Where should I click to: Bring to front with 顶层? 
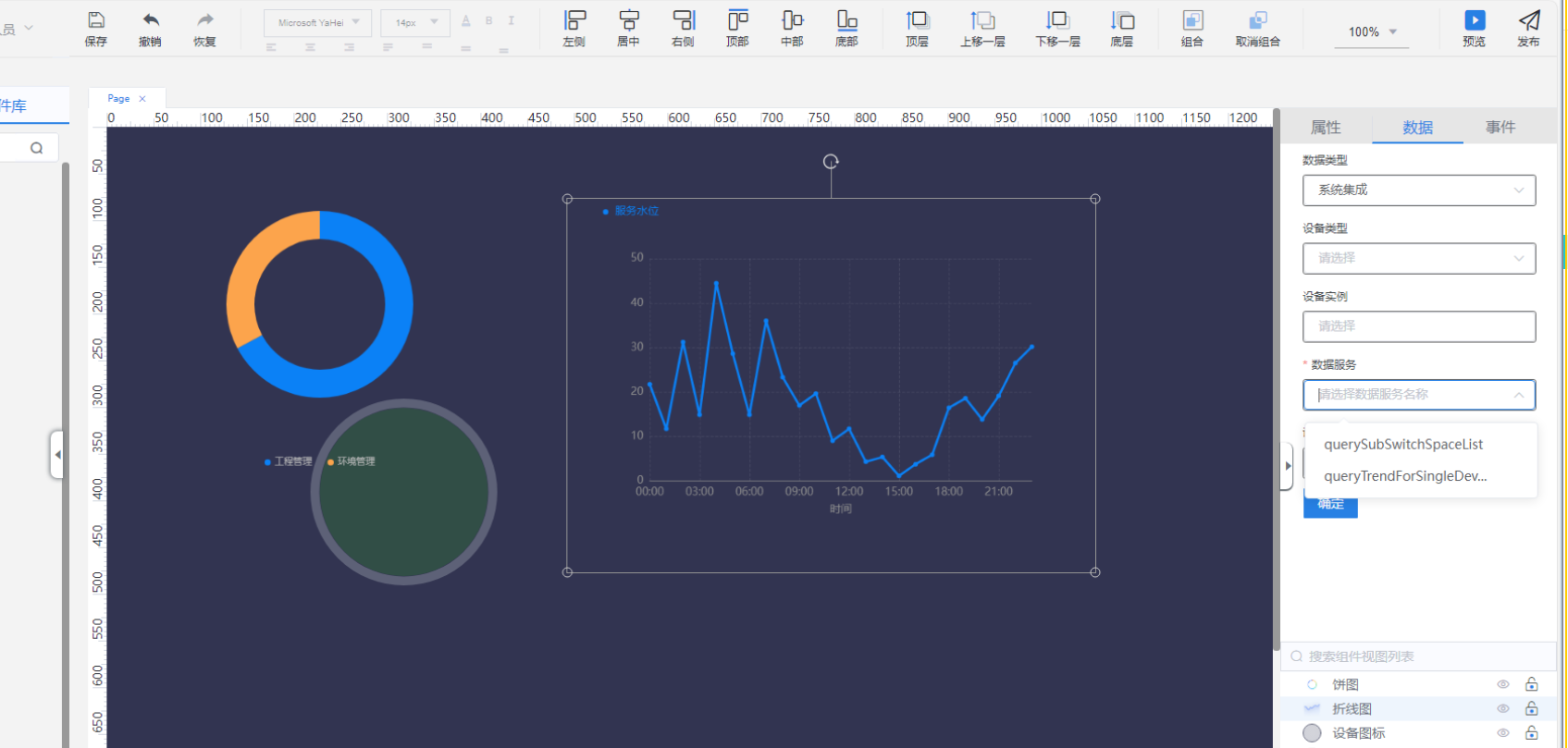coord(917,29)
